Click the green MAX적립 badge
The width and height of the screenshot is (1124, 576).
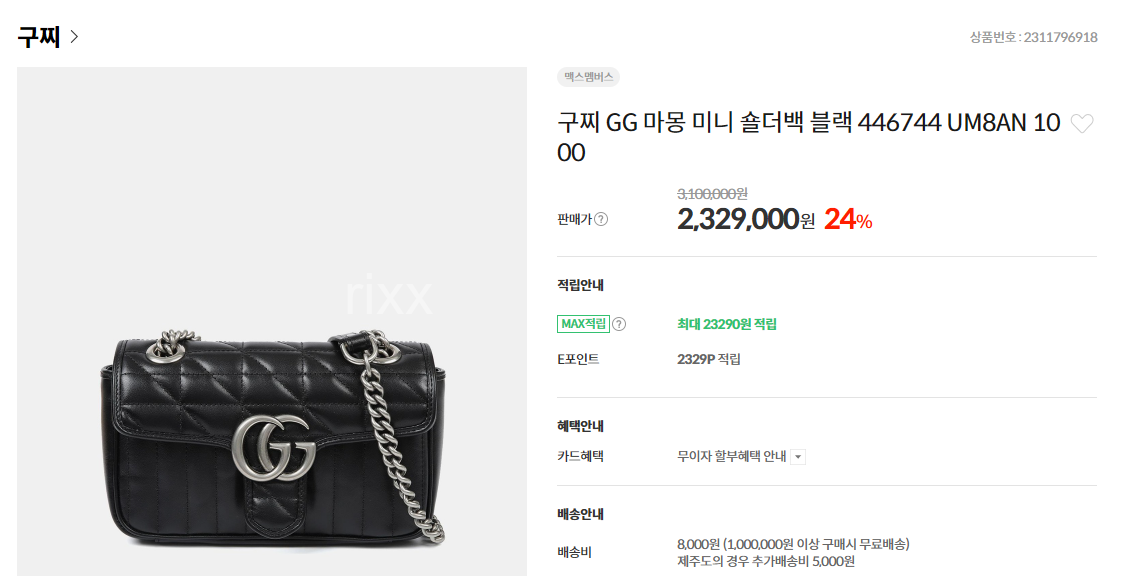(x=583, y=324)
